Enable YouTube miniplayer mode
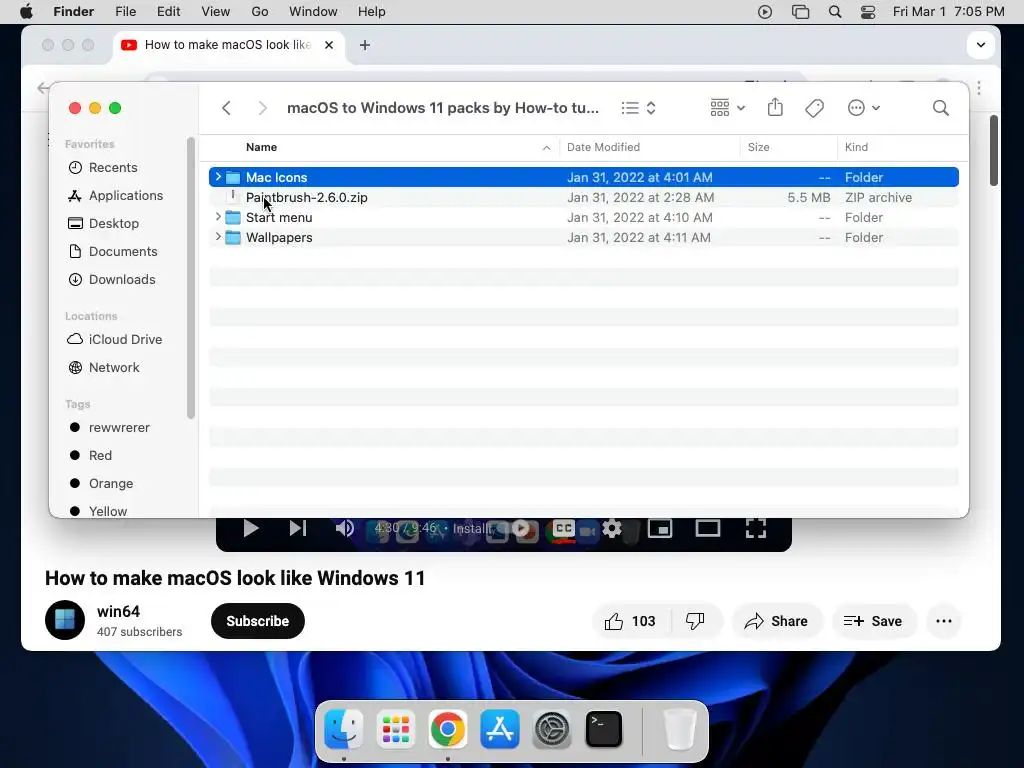Image resolution: width=1024 pixels, height=768 pixels. point(660,528)
